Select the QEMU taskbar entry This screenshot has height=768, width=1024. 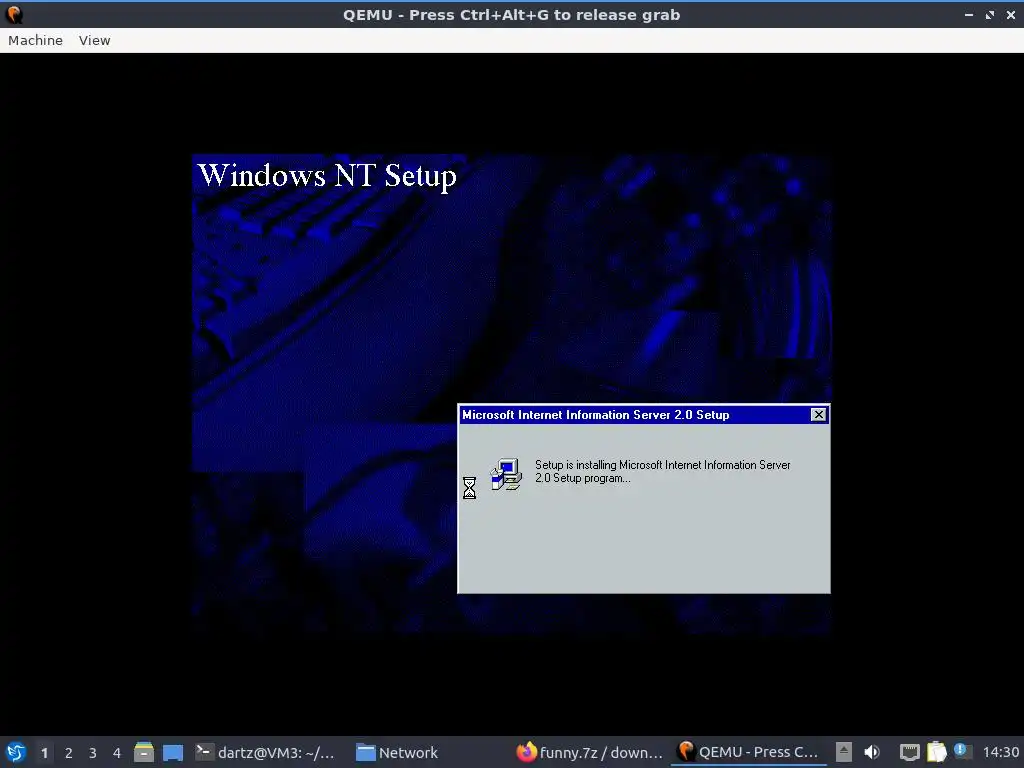(748, 752)
